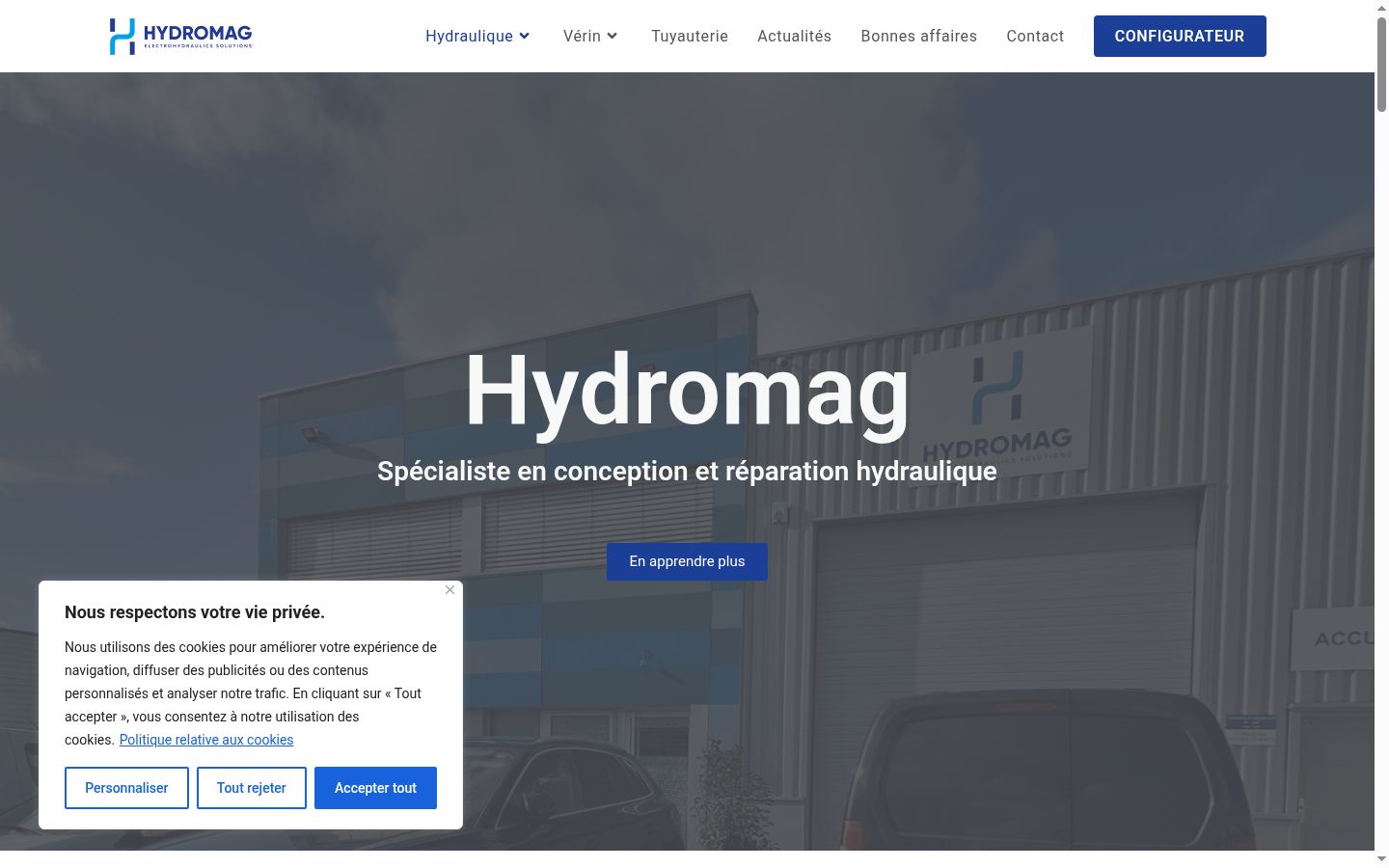Go to the Actualités page
Image resolution: width=1389 pixels, height=868 pixels.
pos(794,37)
